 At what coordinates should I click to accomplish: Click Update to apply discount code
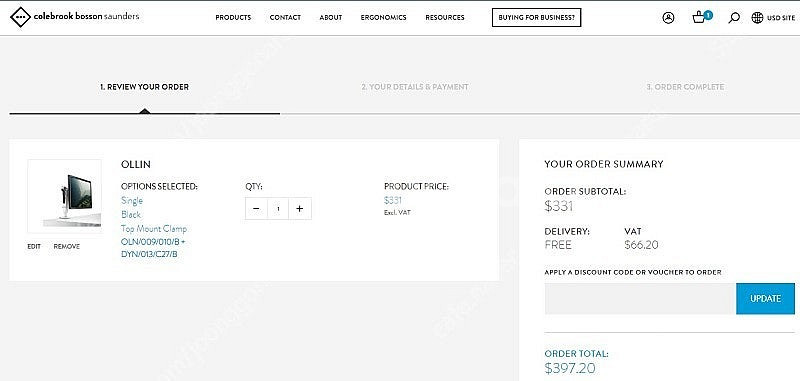point(765,298)
